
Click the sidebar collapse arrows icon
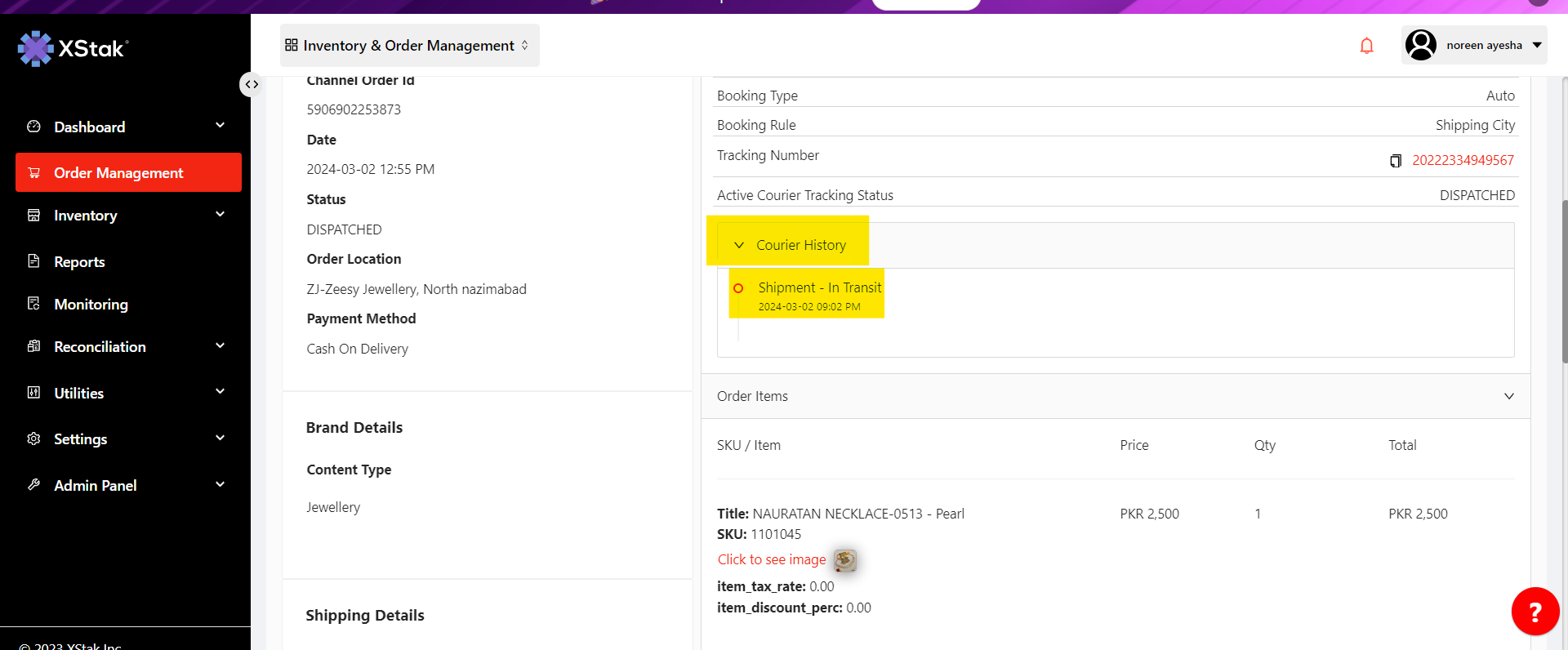(252, 84)
